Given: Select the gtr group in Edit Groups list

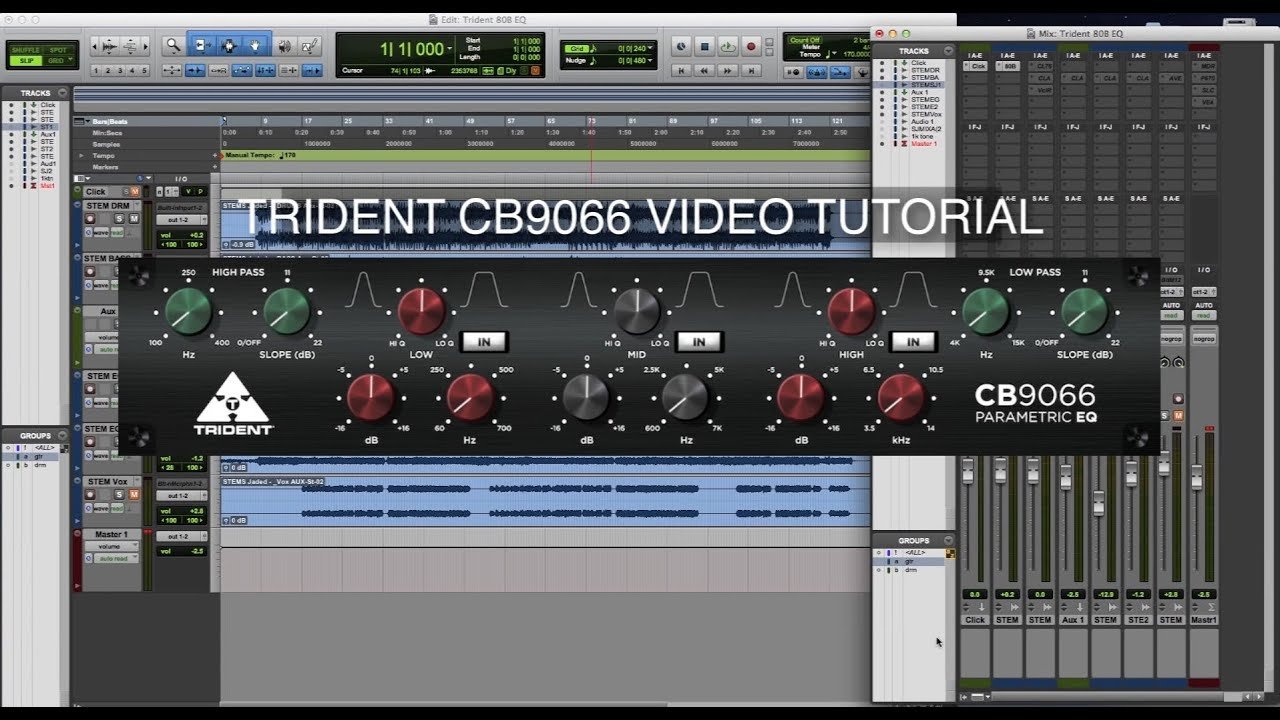Looking at the screenshot, I should tap(41, 456).
